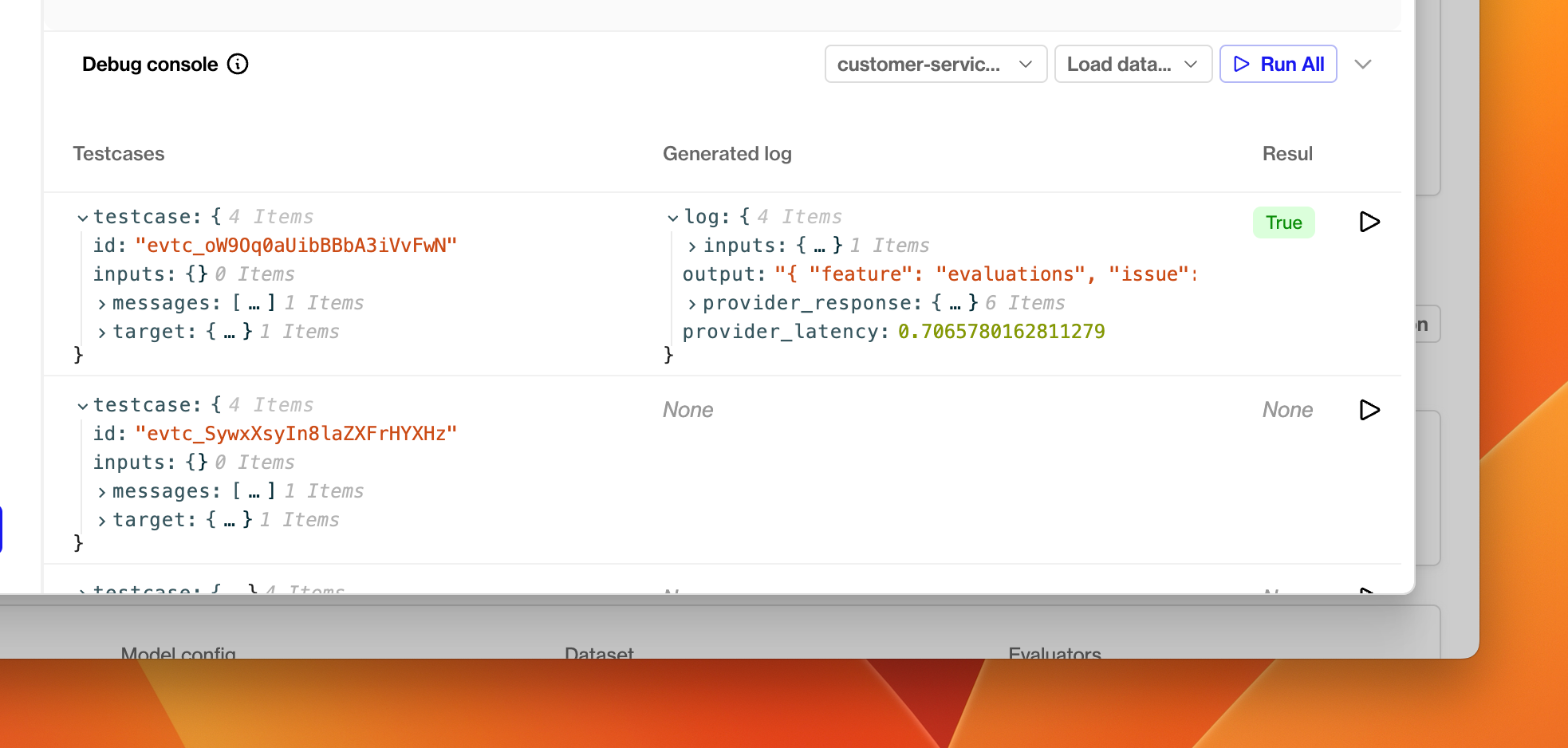Collapse the second testcase tree node
This screenshot has height=748, width=1568.
pos(83,406)
